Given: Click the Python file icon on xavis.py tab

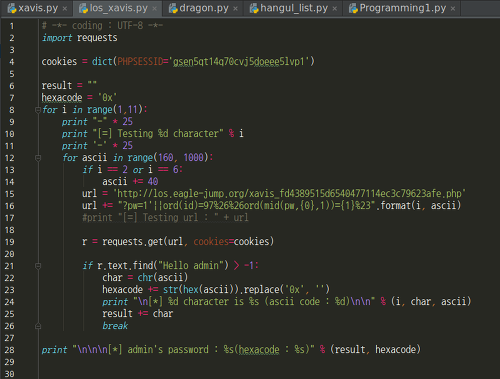Looking at the screenshot, I should point(12,8).
